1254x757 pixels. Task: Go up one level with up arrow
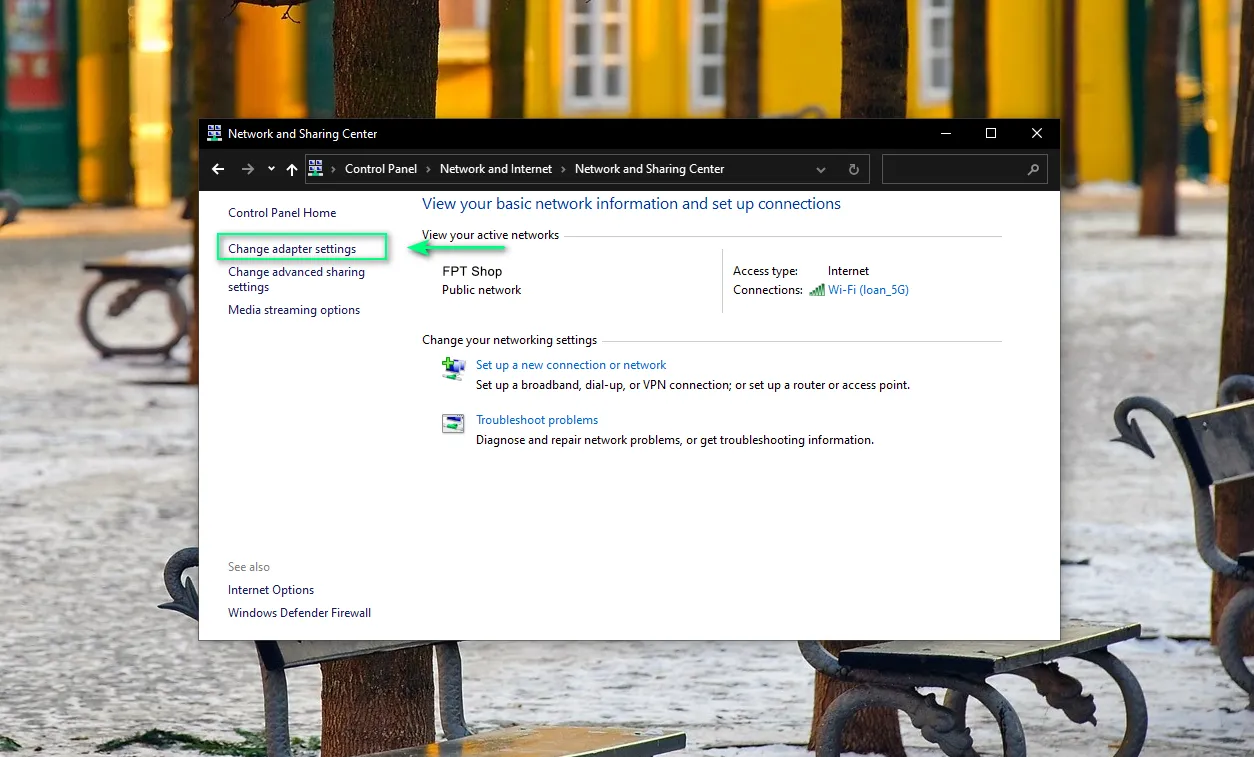[x=292, y=170]
